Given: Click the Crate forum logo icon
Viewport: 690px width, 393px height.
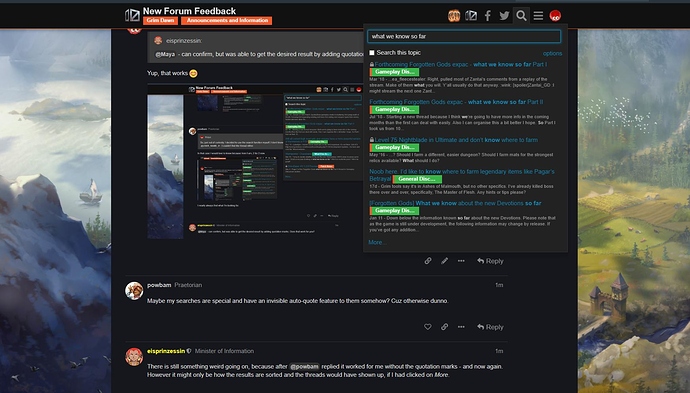Looking at the screenshot, I should point(132,16).
